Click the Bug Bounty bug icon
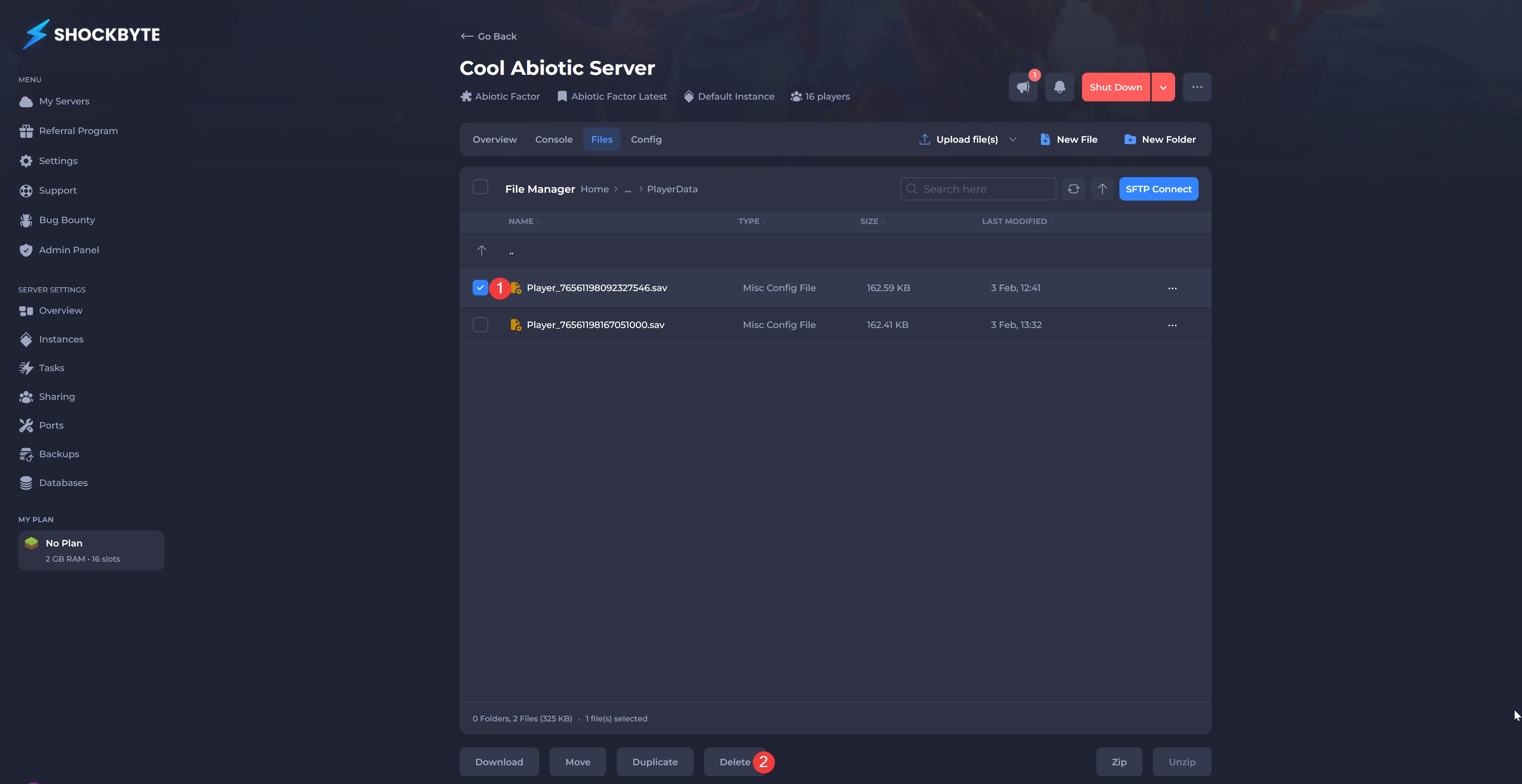The image size is (1522, 784). click(26, 221)
